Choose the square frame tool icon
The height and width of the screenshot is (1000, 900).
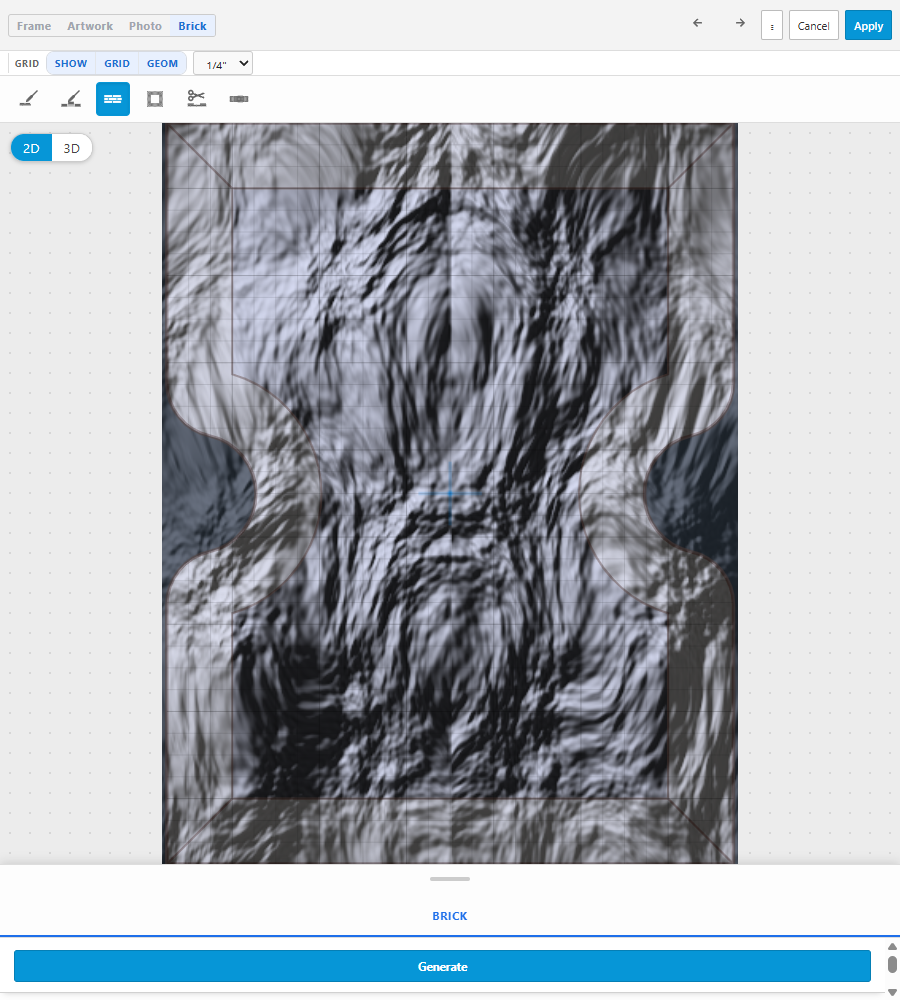coord(155,99)
